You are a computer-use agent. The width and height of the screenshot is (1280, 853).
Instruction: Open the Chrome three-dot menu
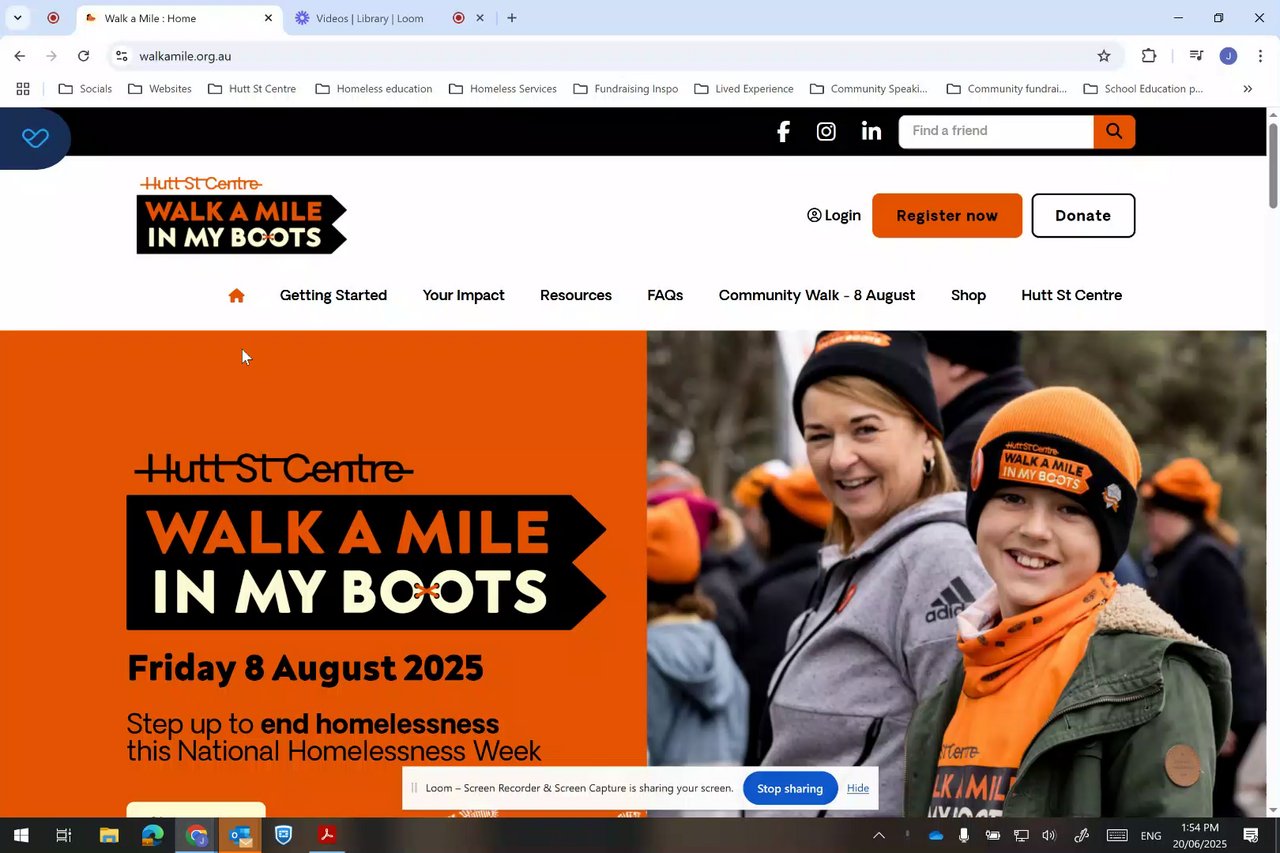tap(1260, 56)
